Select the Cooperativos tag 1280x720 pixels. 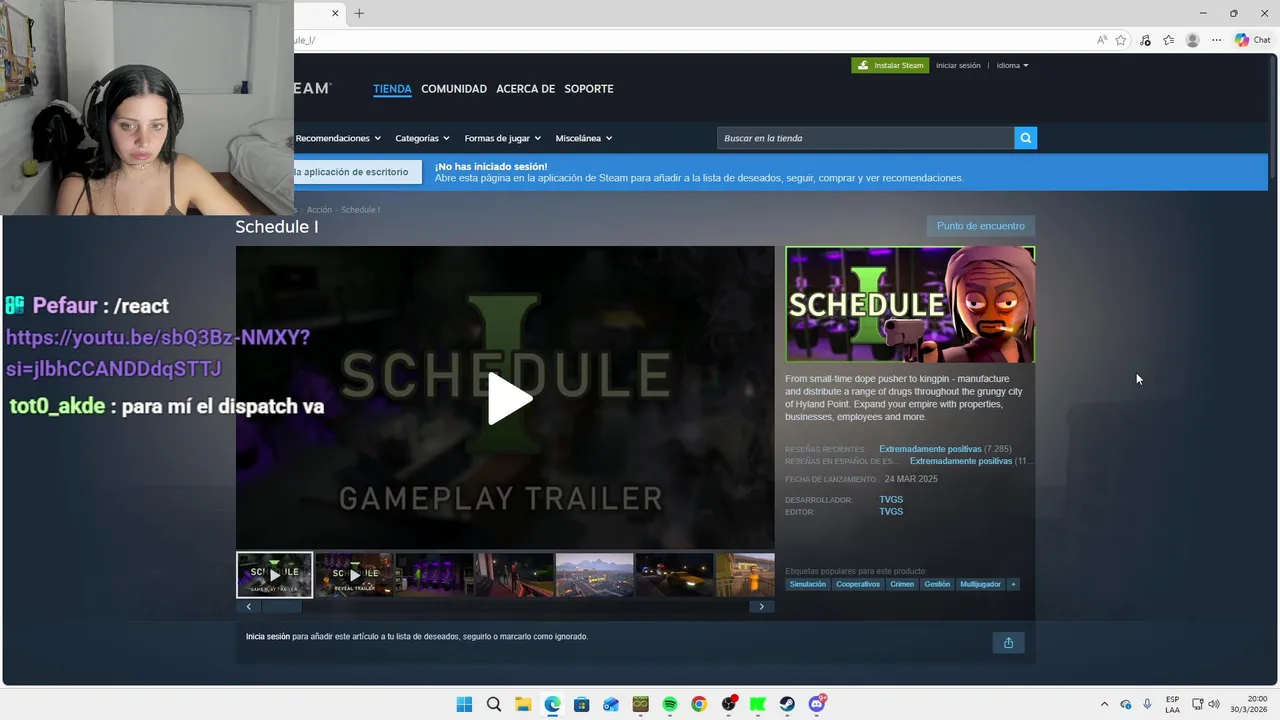[x=858, y=584]
